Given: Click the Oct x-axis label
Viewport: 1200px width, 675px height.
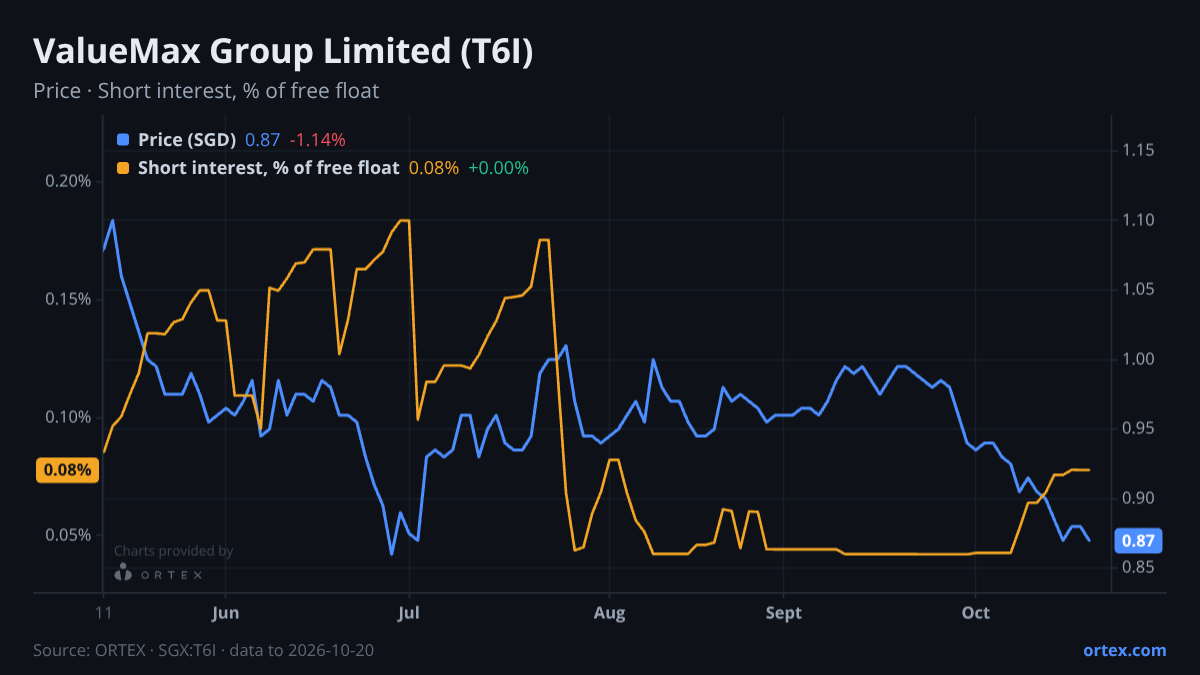Looking at the screenshot, I should pos(976,613).
